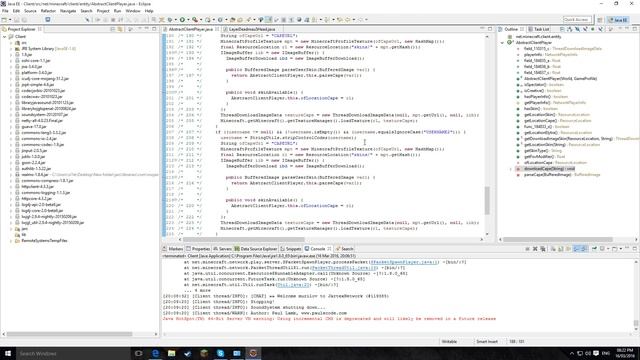Open the Properties view tab

(198, 249)
